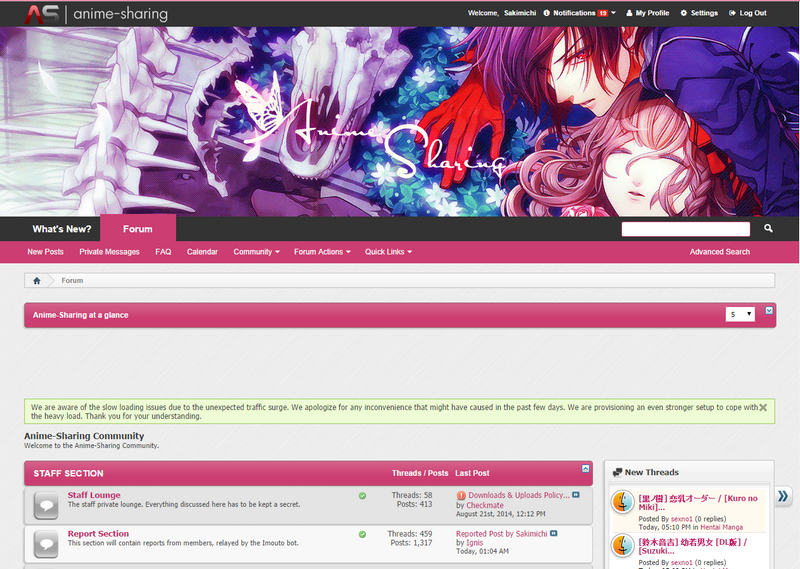Viewport: 800px width, 569px height.
Task: Click avatar beside Kuro no Miki thread
Action: 622,502
